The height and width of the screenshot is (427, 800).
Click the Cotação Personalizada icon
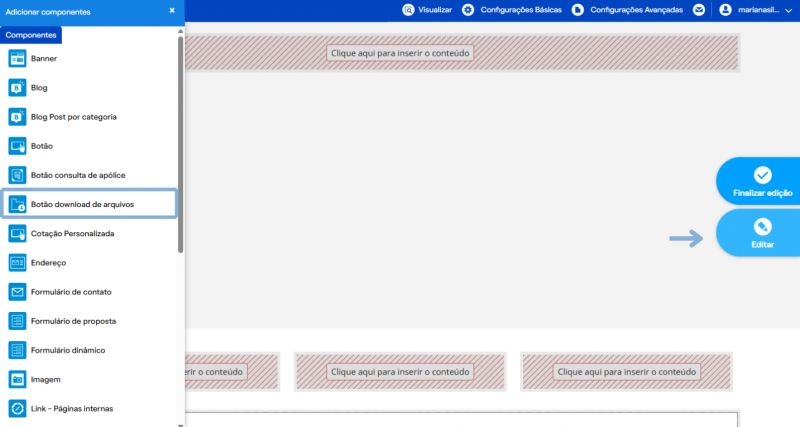(x=17, y=234)
